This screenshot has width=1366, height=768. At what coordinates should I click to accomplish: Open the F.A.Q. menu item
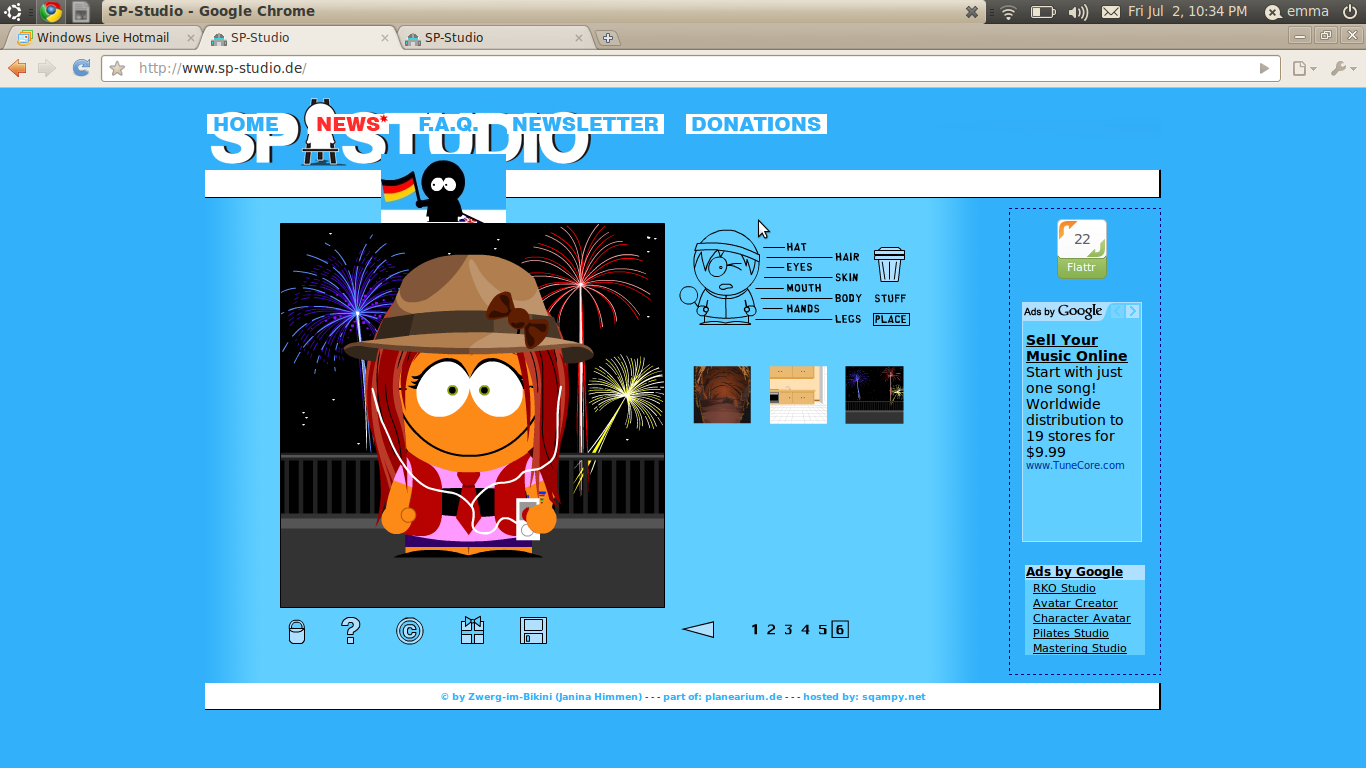pyautogui.click(x=448, y=124)
